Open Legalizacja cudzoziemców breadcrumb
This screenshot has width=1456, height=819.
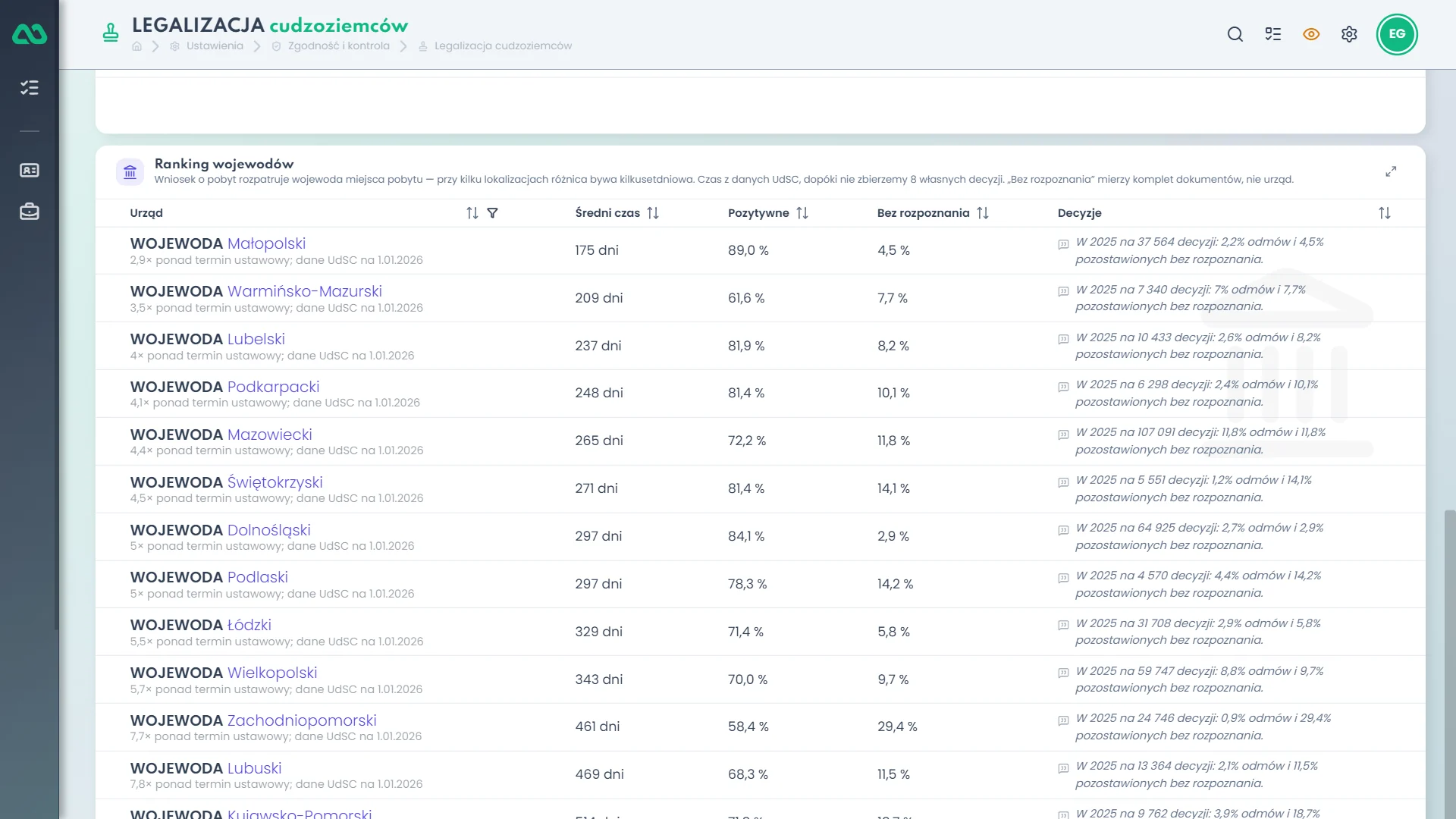495,46
